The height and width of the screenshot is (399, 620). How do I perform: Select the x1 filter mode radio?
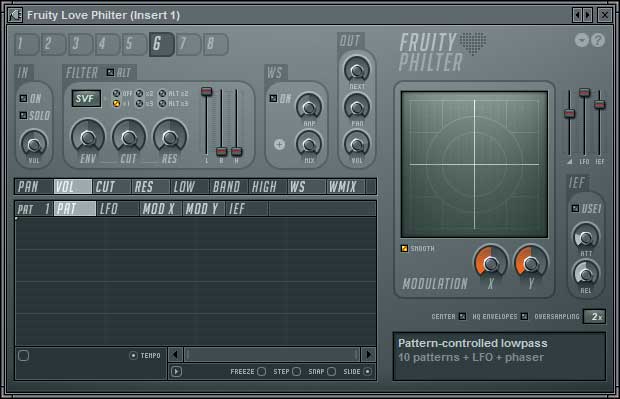[116, 104]
